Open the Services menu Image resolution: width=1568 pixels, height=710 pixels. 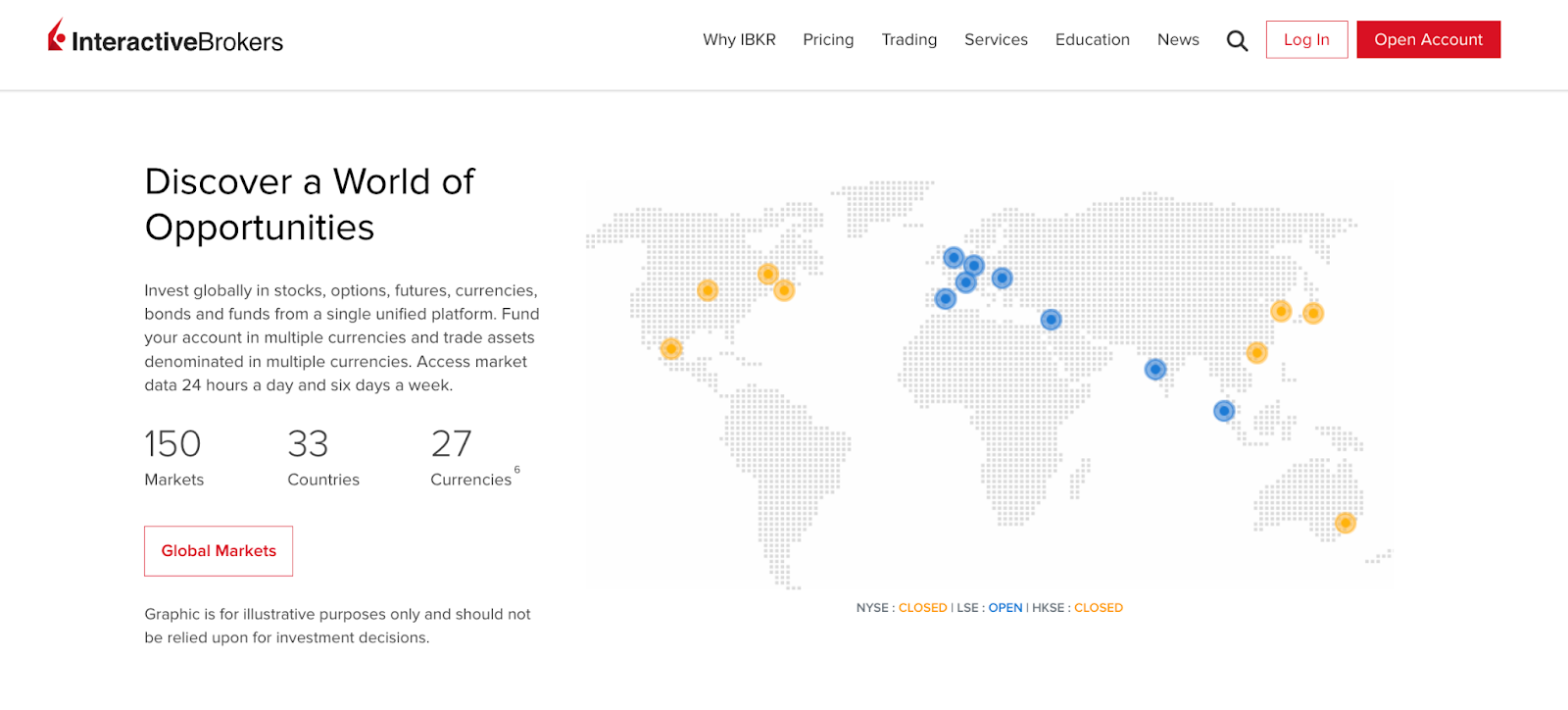[x=996, y=39]
